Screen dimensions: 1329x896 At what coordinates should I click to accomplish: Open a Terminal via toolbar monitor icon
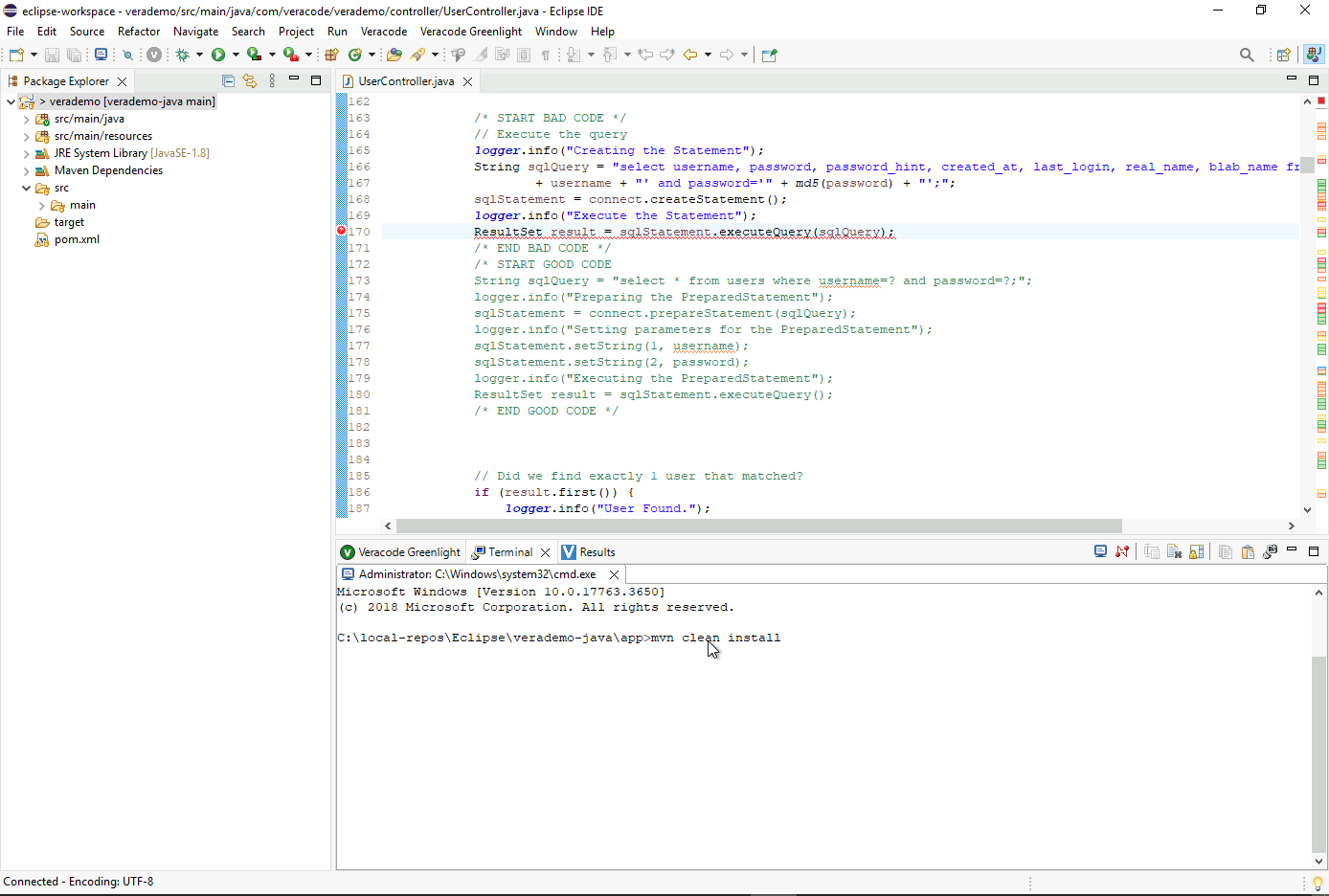(x=101, y=55)
